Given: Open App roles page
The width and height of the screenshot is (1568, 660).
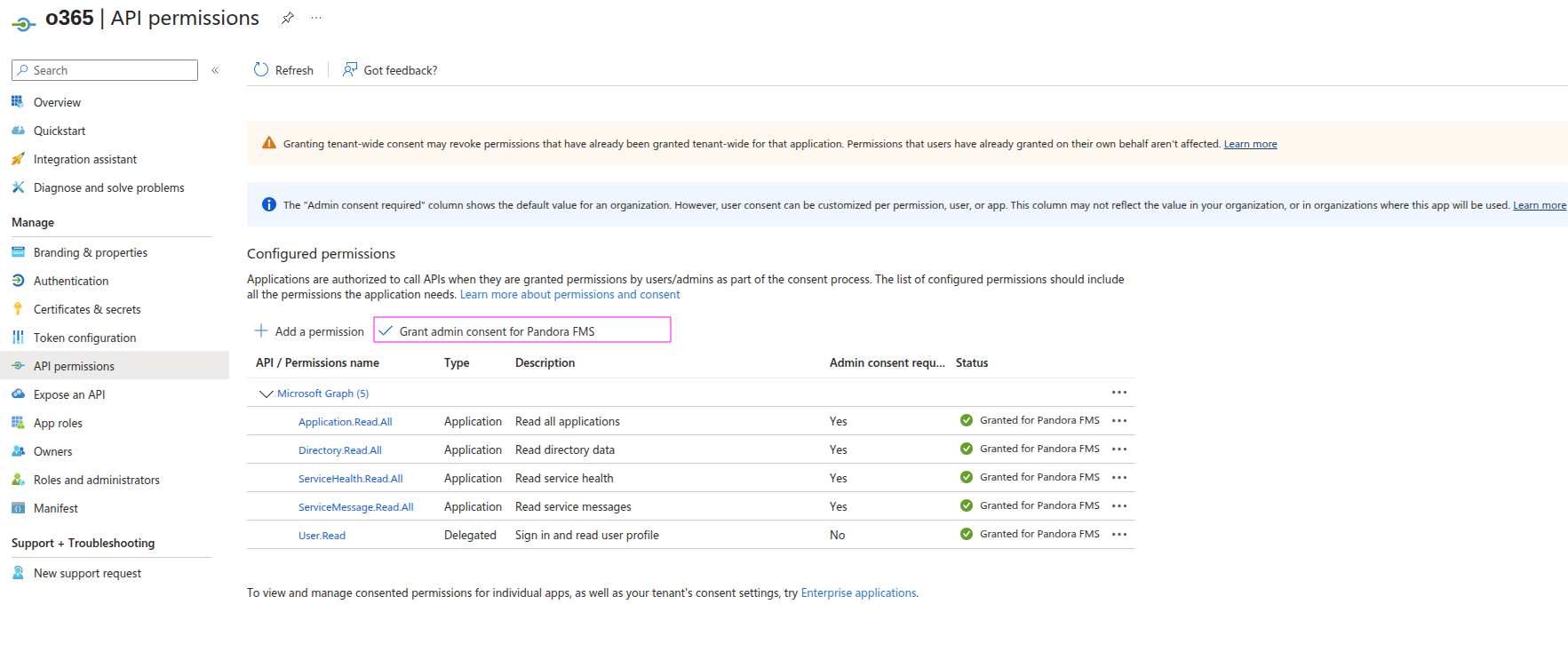Looking at the screenshot, I should click(x=58, y=423).
